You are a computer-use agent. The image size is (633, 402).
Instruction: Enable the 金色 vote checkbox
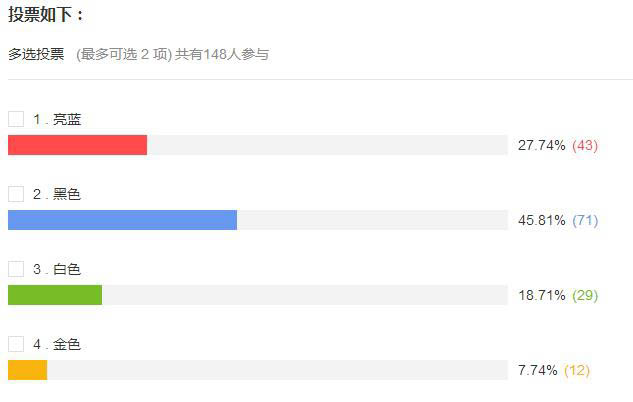click(16, 344)
